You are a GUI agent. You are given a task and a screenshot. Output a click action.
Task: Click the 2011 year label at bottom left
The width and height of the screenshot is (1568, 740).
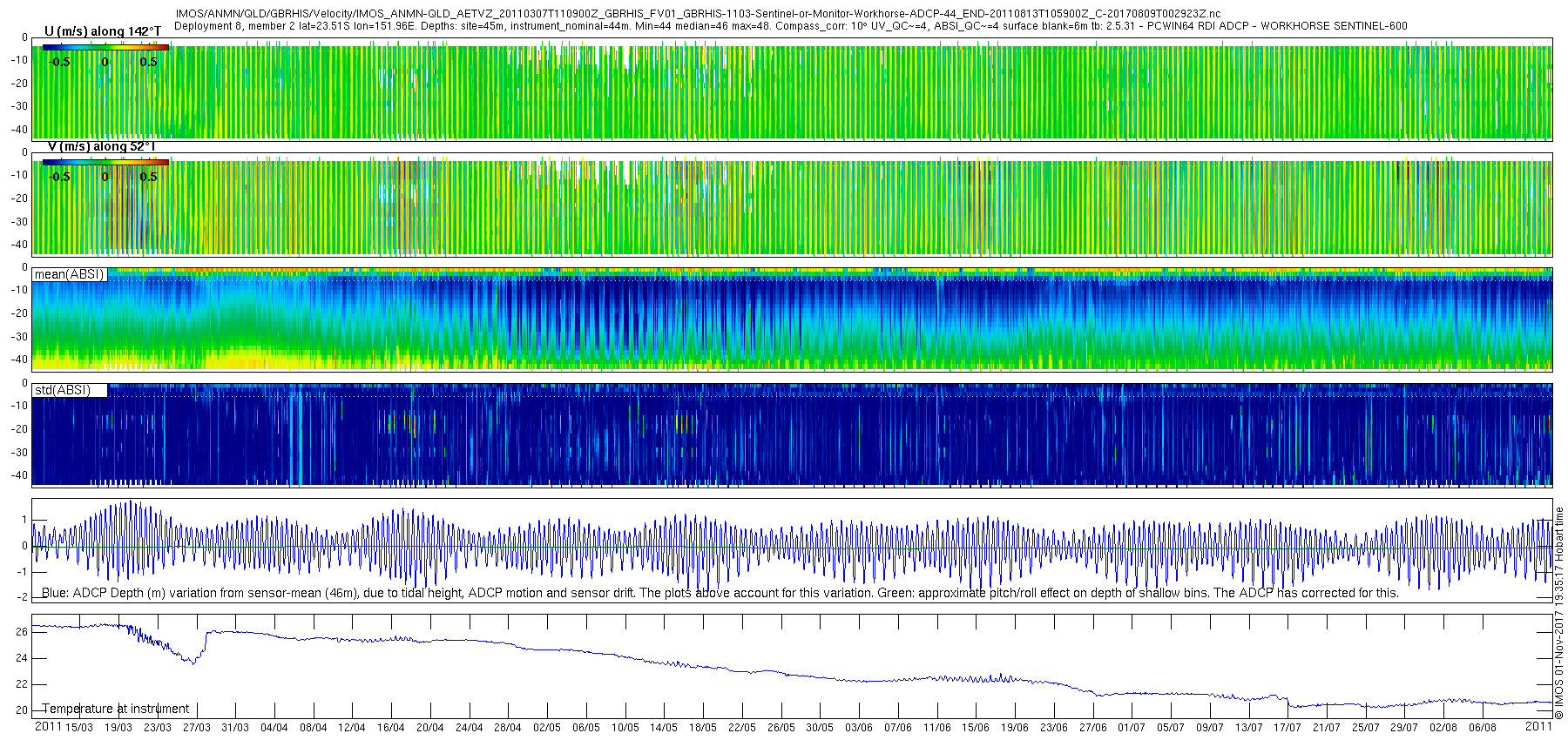[x=48, y=726]
